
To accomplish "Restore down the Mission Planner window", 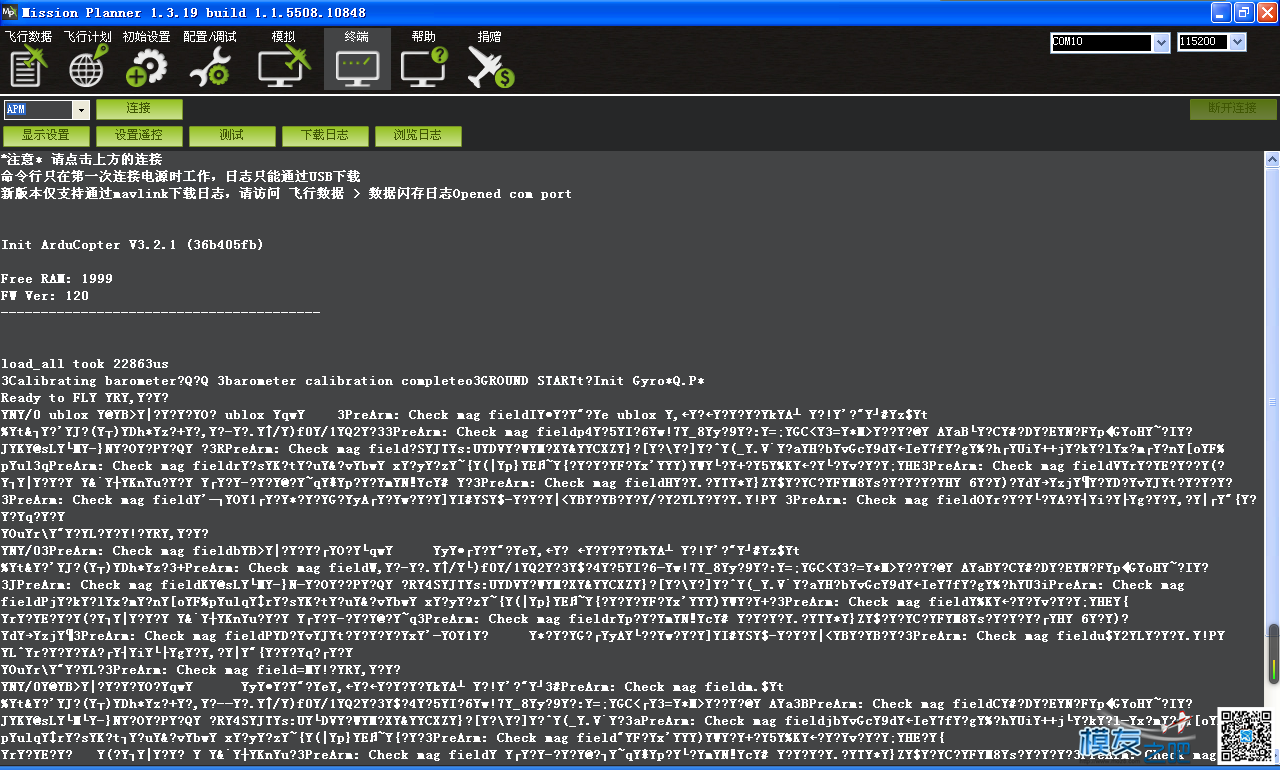I will point(1243,12).
